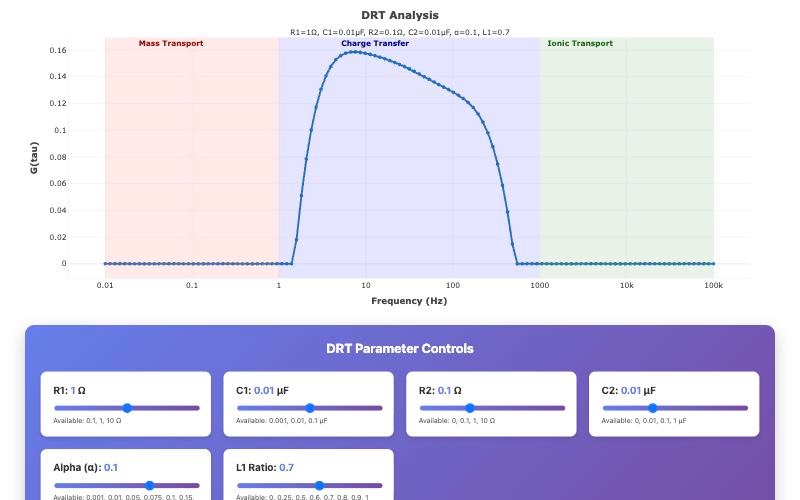Click the 0.08 tick on G(tau) axis

[x=58, y=157]
